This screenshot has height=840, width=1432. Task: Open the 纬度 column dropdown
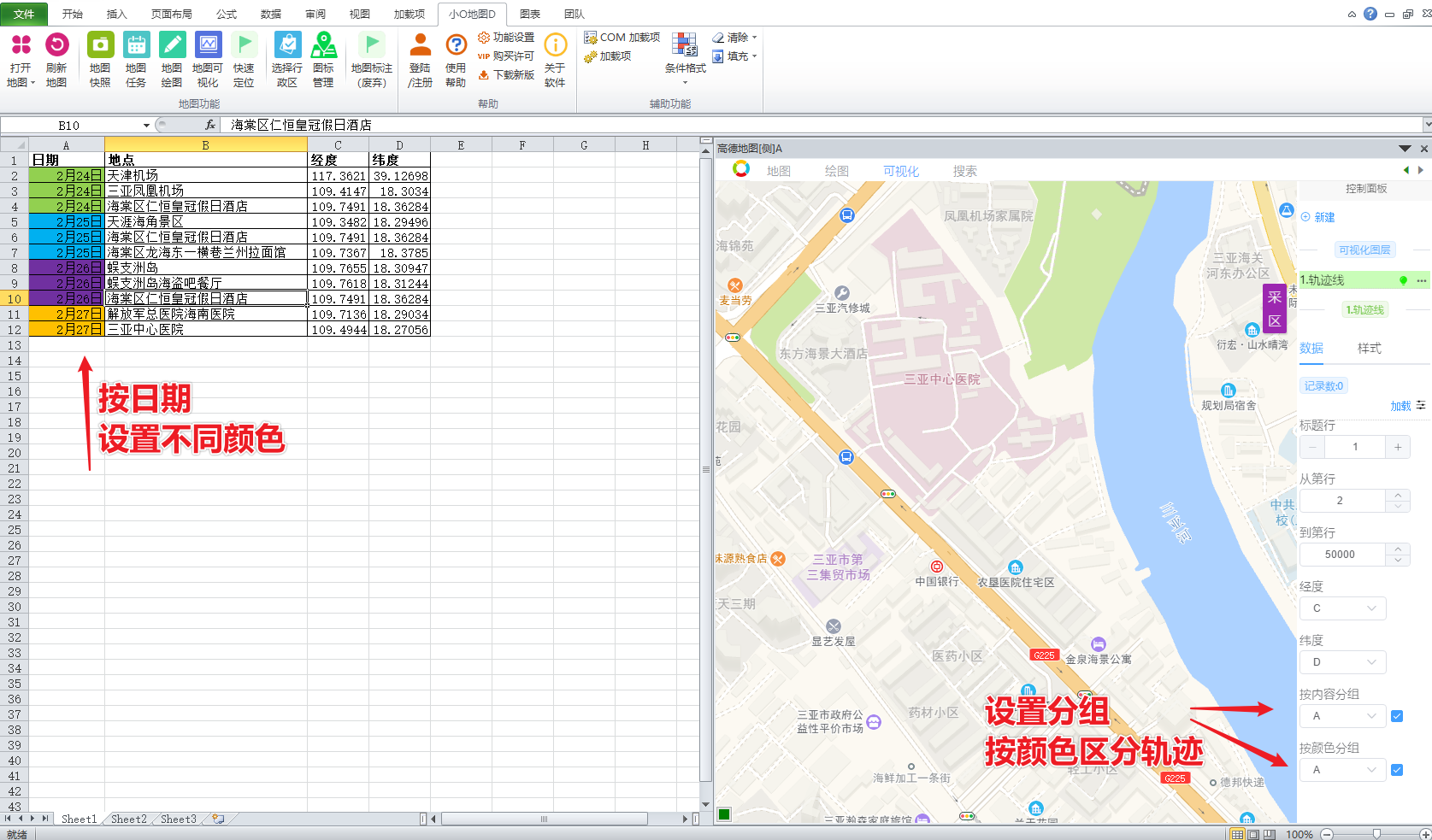pos(1343,662)
